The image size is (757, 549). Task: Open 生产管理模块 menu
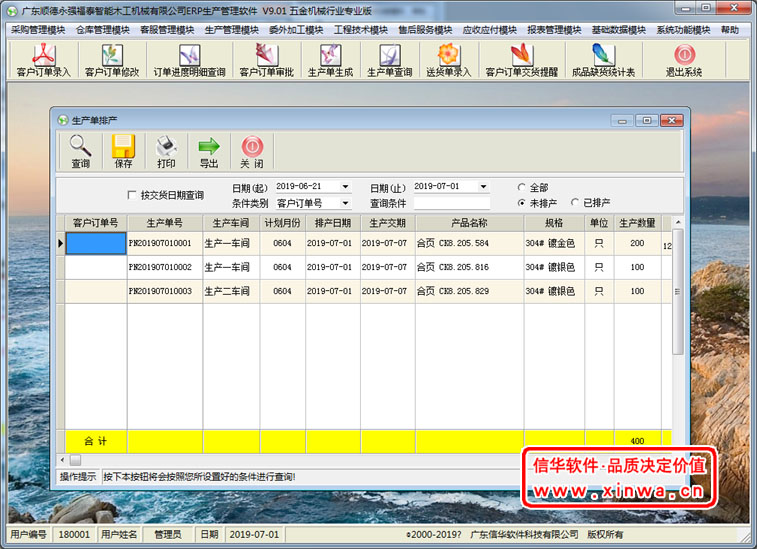[x=232, y=30]
